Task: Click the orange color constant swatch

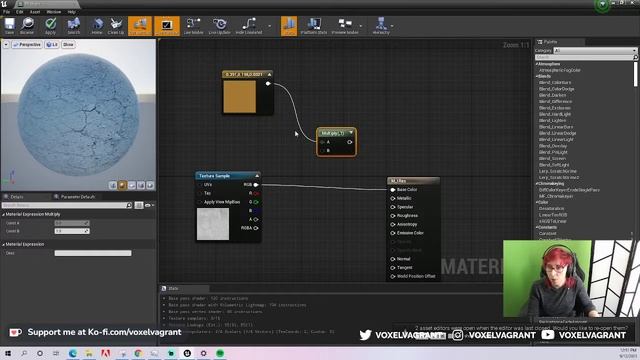Action: click(x=240, y=96)
